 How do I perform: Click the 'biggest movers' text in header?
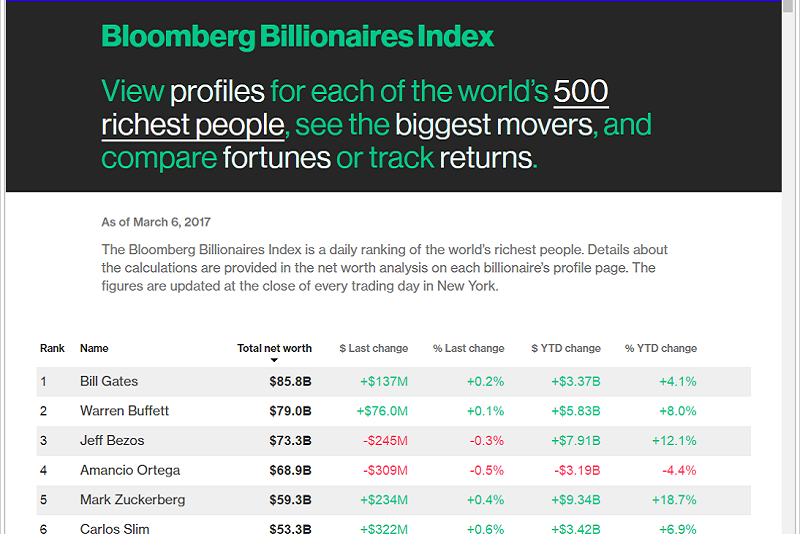pos(493,125)
